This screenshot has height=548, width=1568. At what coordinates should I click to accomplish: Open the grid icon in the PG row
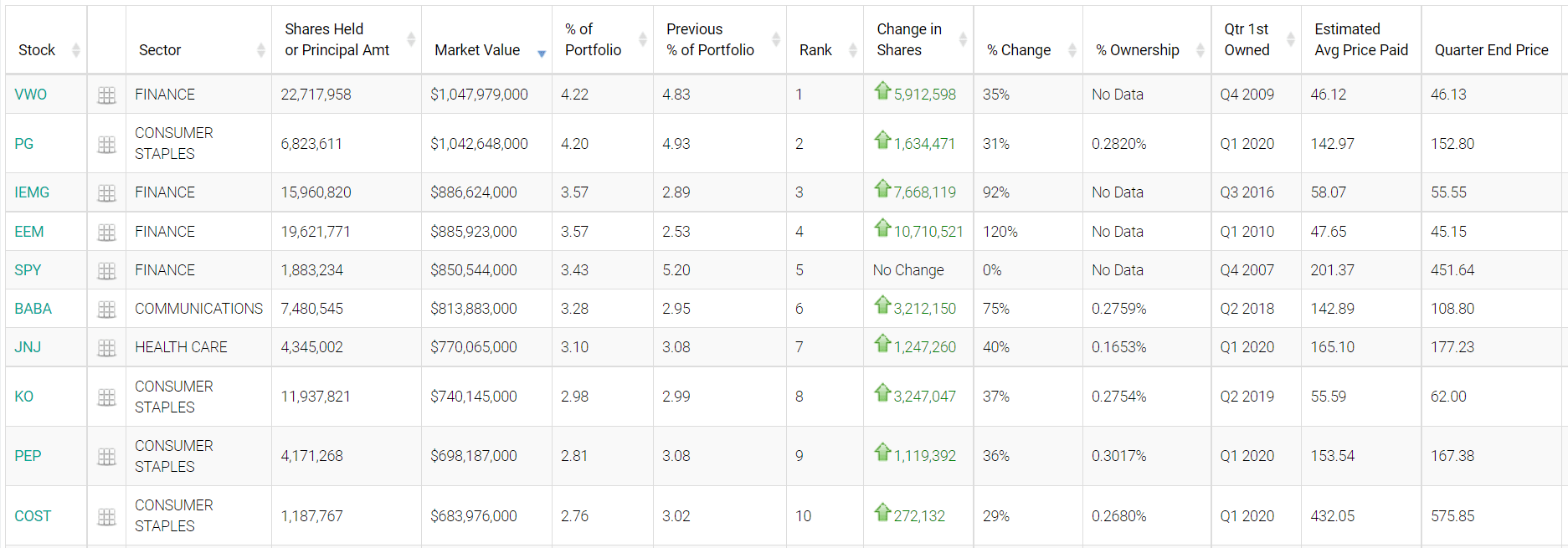[106, 145]
